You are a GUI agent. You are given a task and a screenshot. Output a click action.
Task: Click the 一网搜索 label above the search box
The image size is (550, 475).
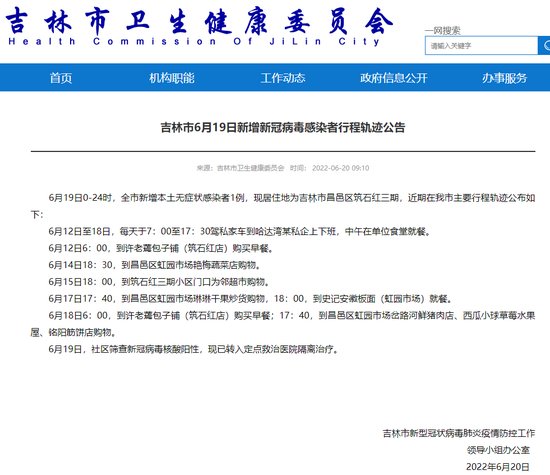click(x=442, y=31)
